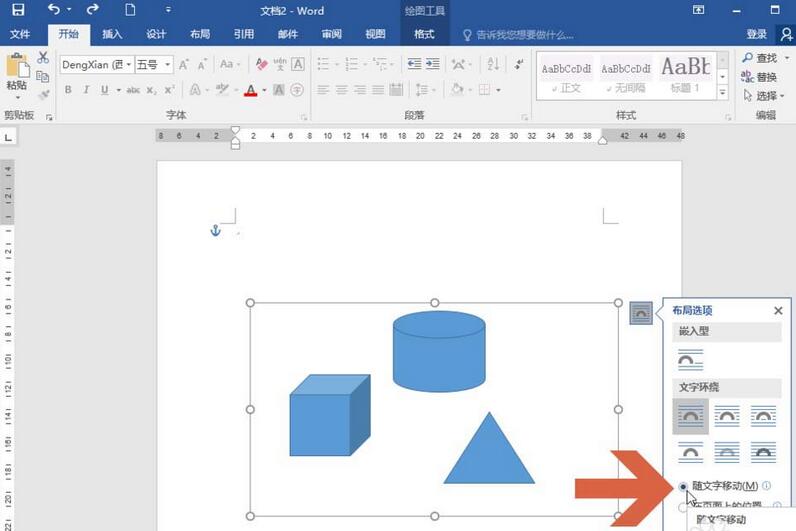Screen dimensions: 796x531
Task: Click the Clear Formatting eraser icon
Action: coord(262,64)
